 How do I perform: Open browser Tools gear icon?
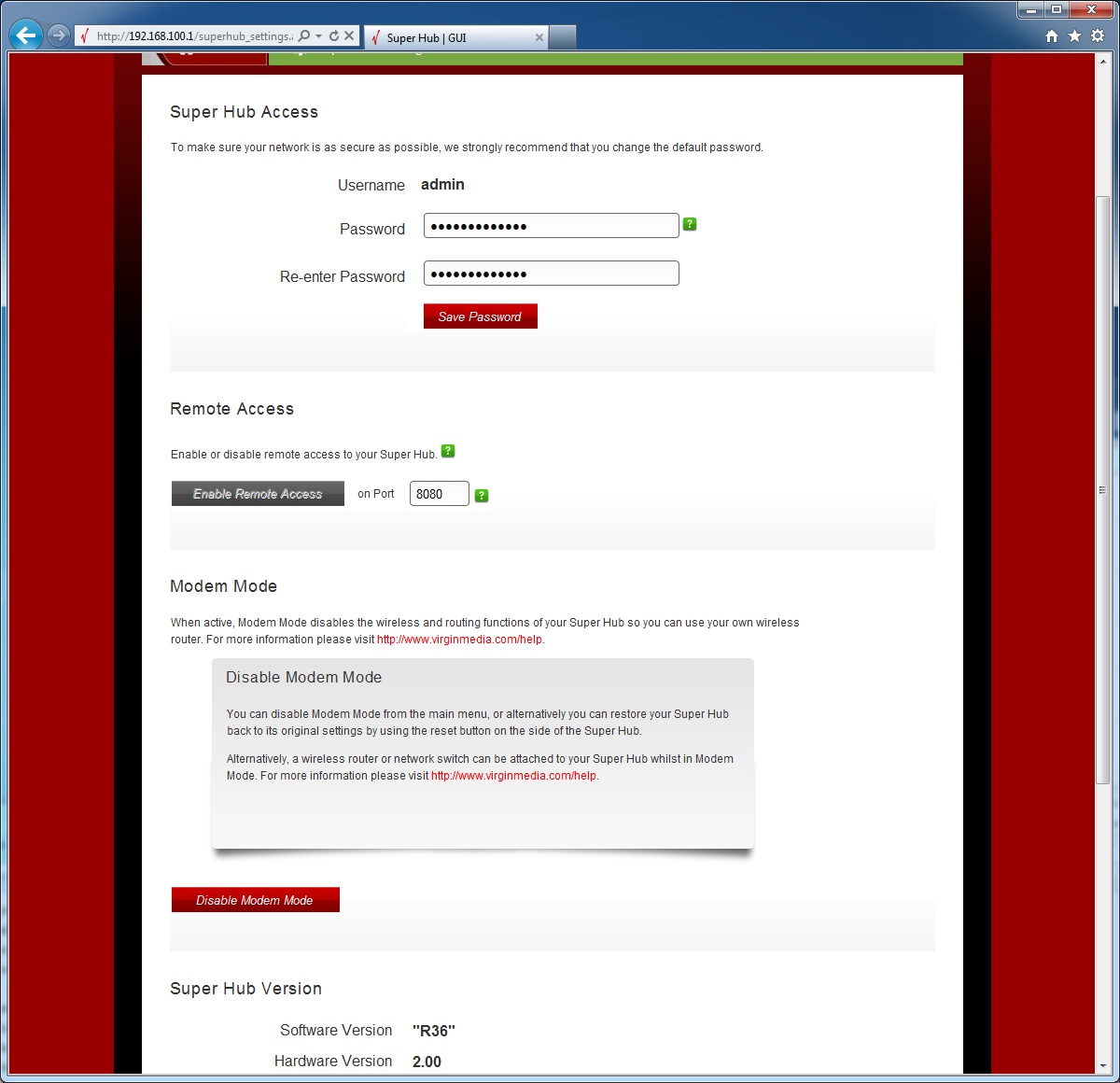(1098, 35)
